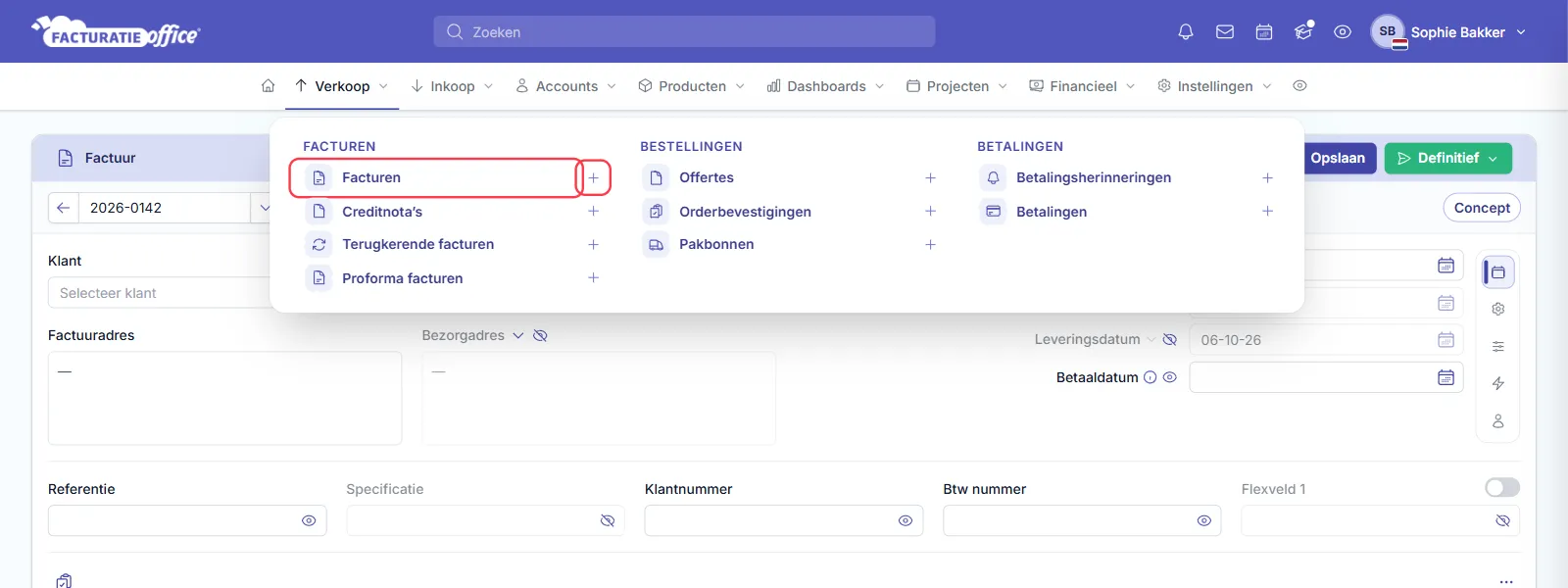The image size is (1568, 588).
Task: Open the Definitief button dropdown
Action: tap(1494, 158)
